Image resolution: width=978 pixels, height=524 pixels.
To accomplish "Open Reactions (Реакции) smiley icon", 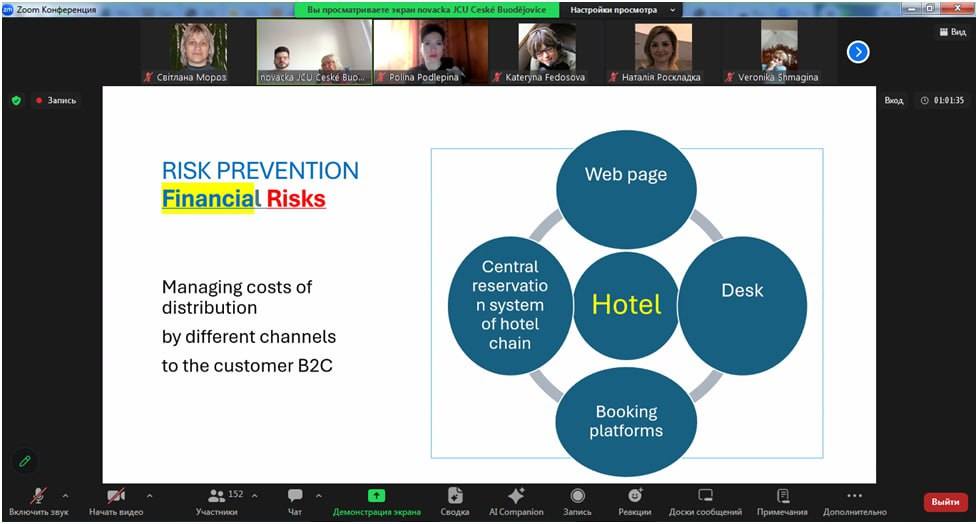I will [634, 496].
